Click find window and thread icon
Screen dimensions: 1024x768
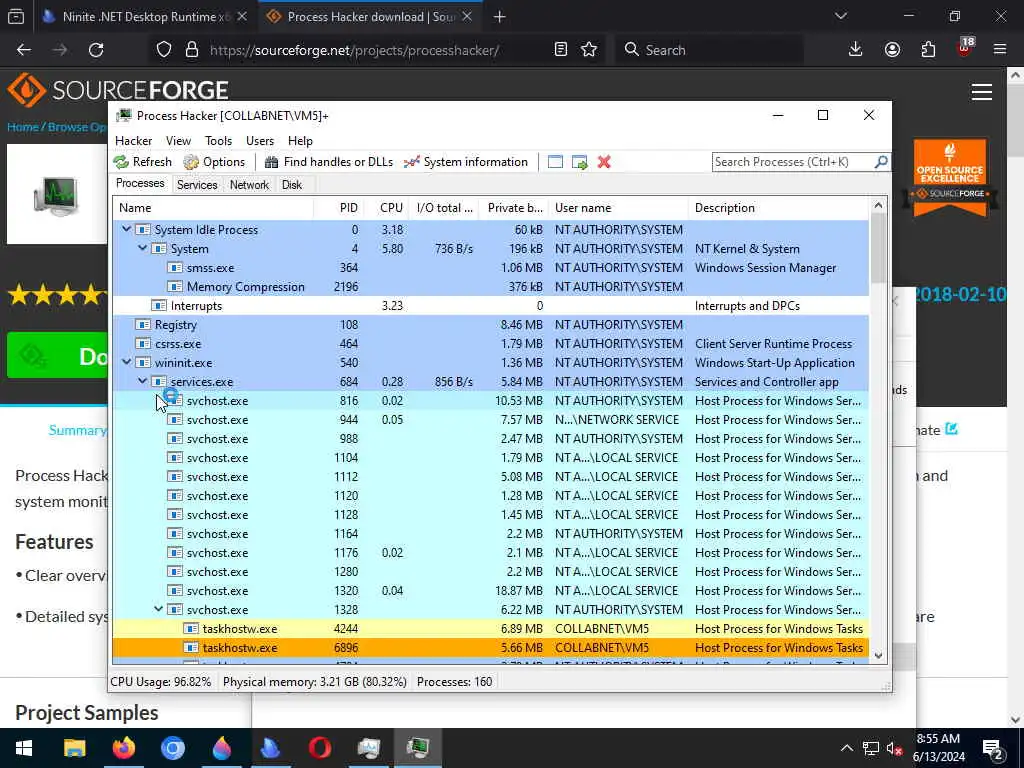click(x=580, y=162)
